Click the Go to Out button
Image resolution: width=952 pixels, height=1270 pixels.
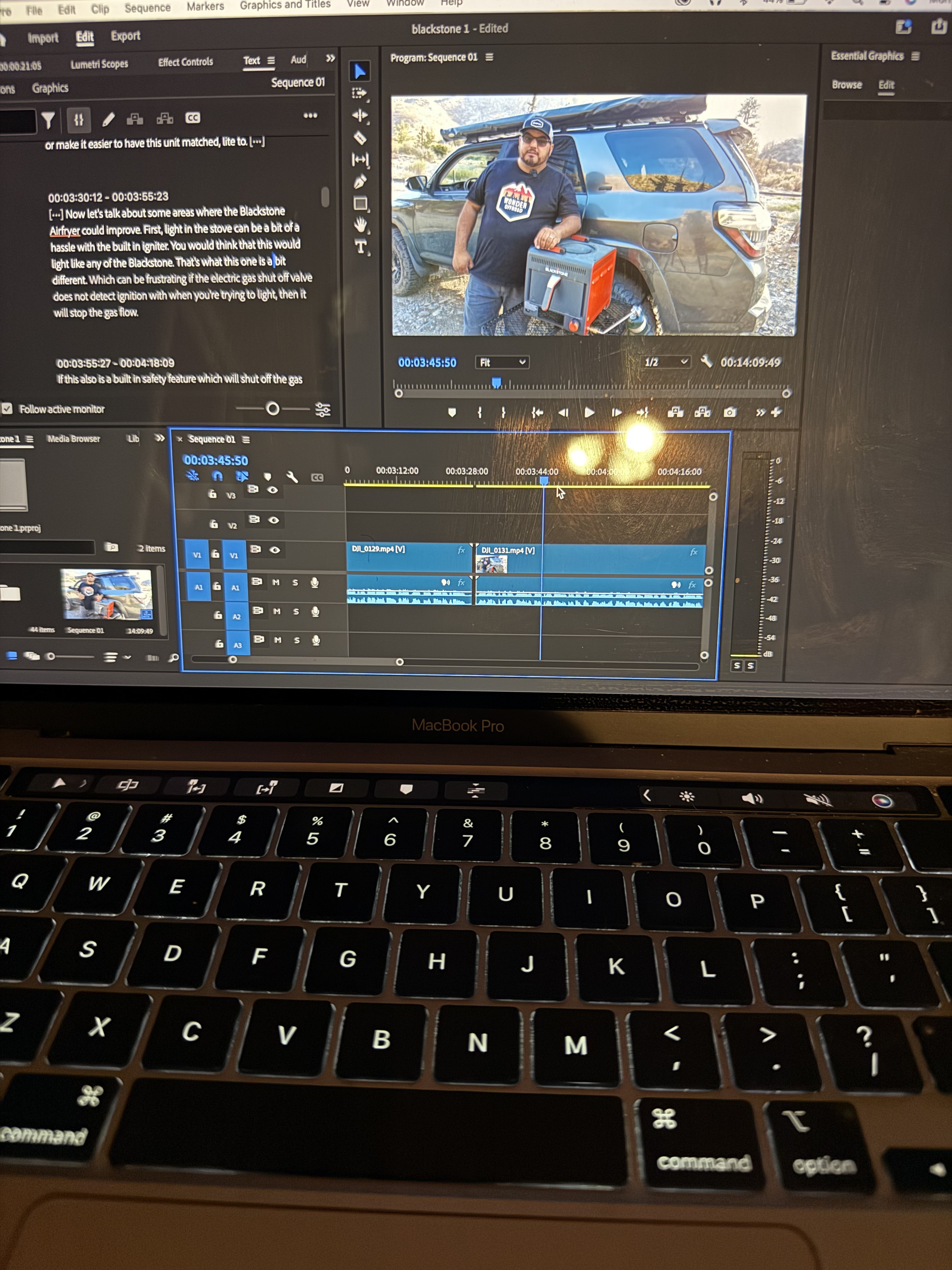pos(643,412)
